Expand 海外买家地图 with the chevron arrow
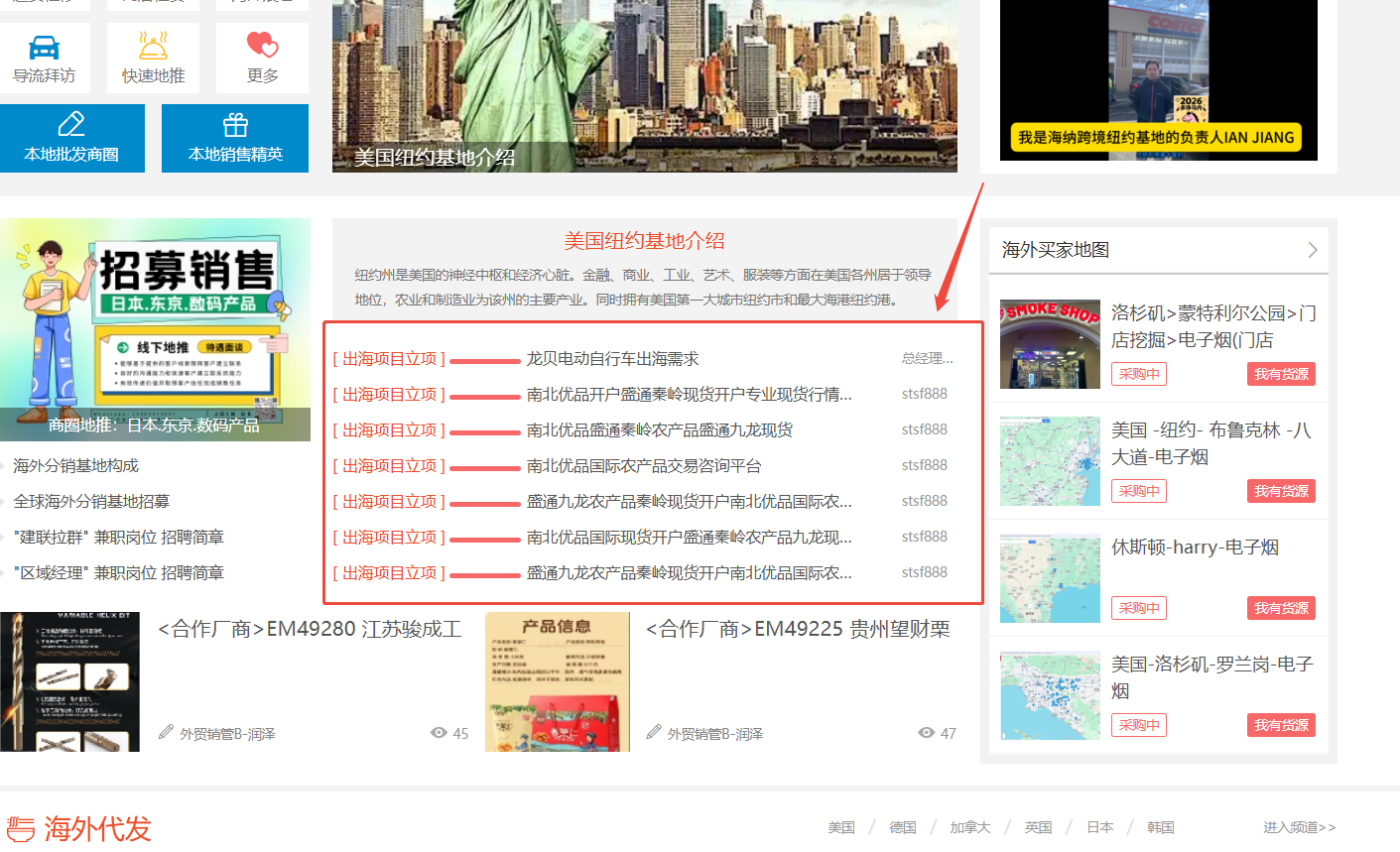 pos(1312,250)
